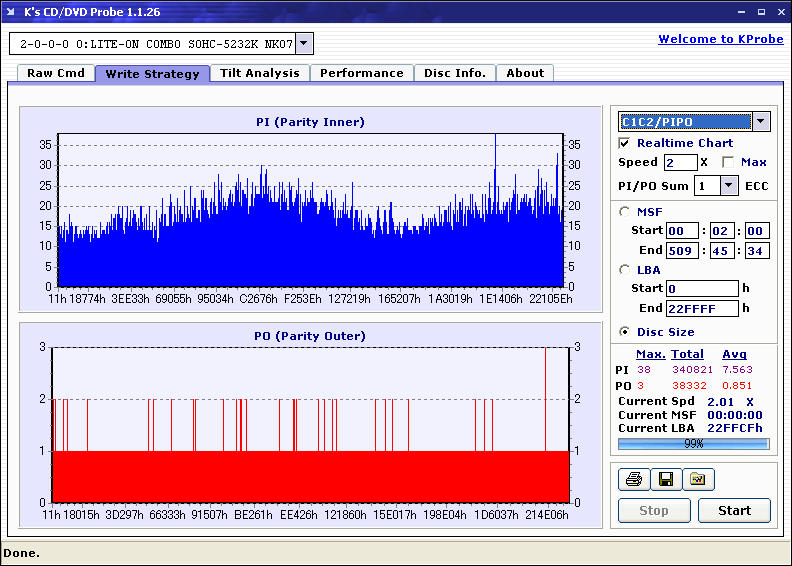Open the PI/PO Sum ECC dropdown
The height and width of the screenshot is (566, 792).
click(729, 185)
